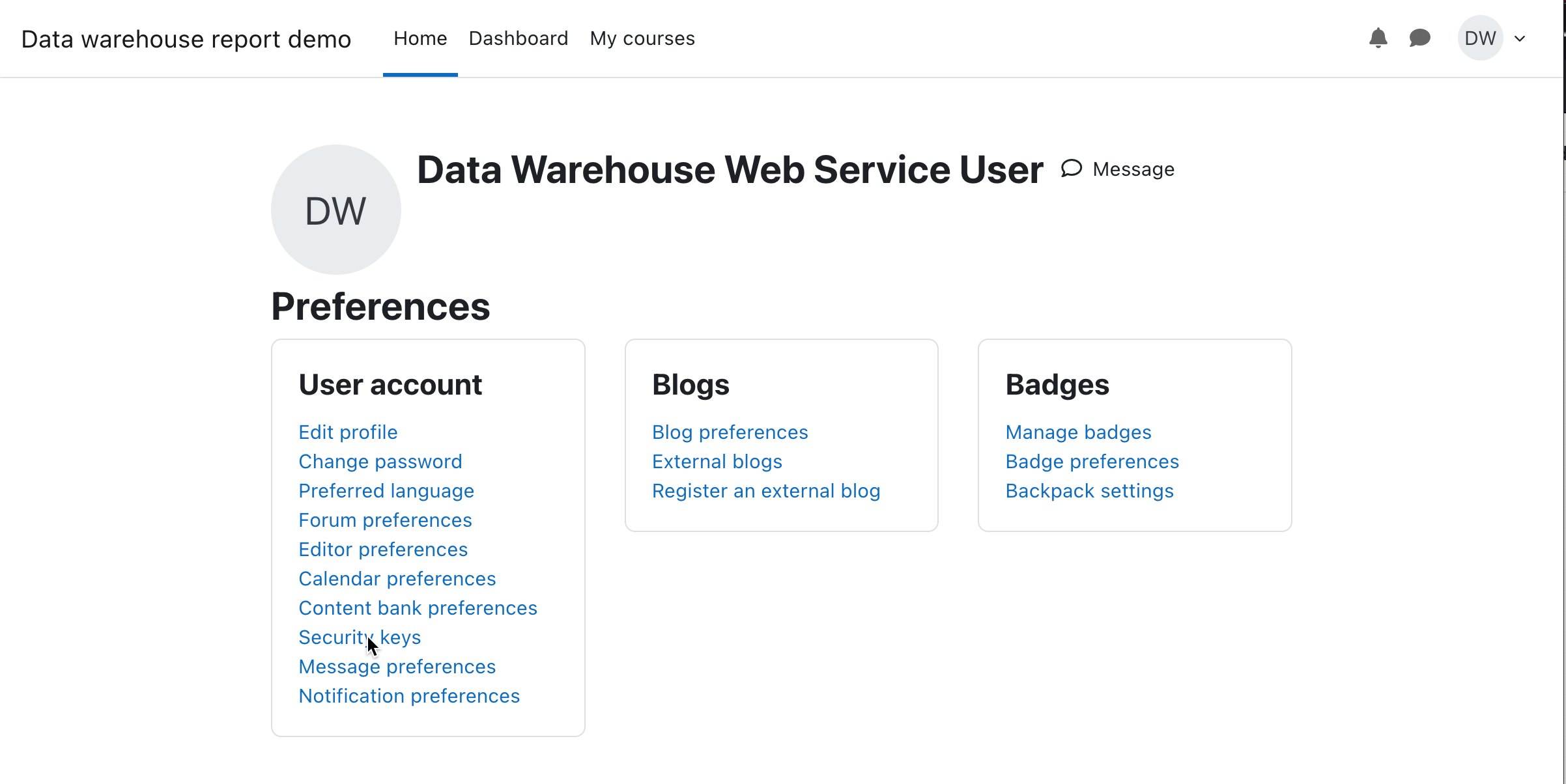
Task: Open the Security keys link
Action: [x=359, y=637]
